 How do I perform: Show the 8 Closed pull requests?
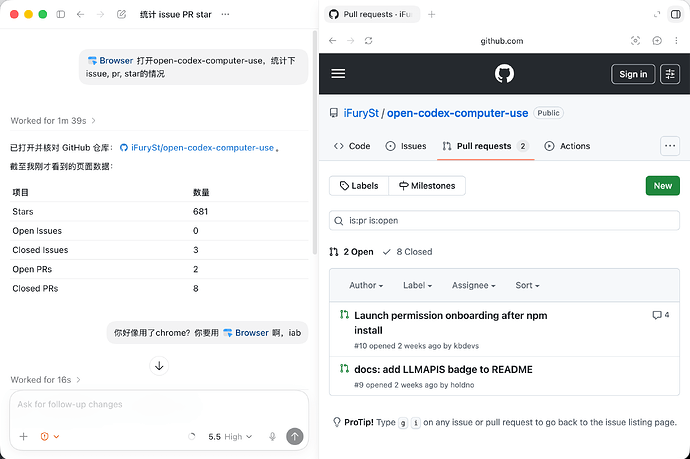407,252
